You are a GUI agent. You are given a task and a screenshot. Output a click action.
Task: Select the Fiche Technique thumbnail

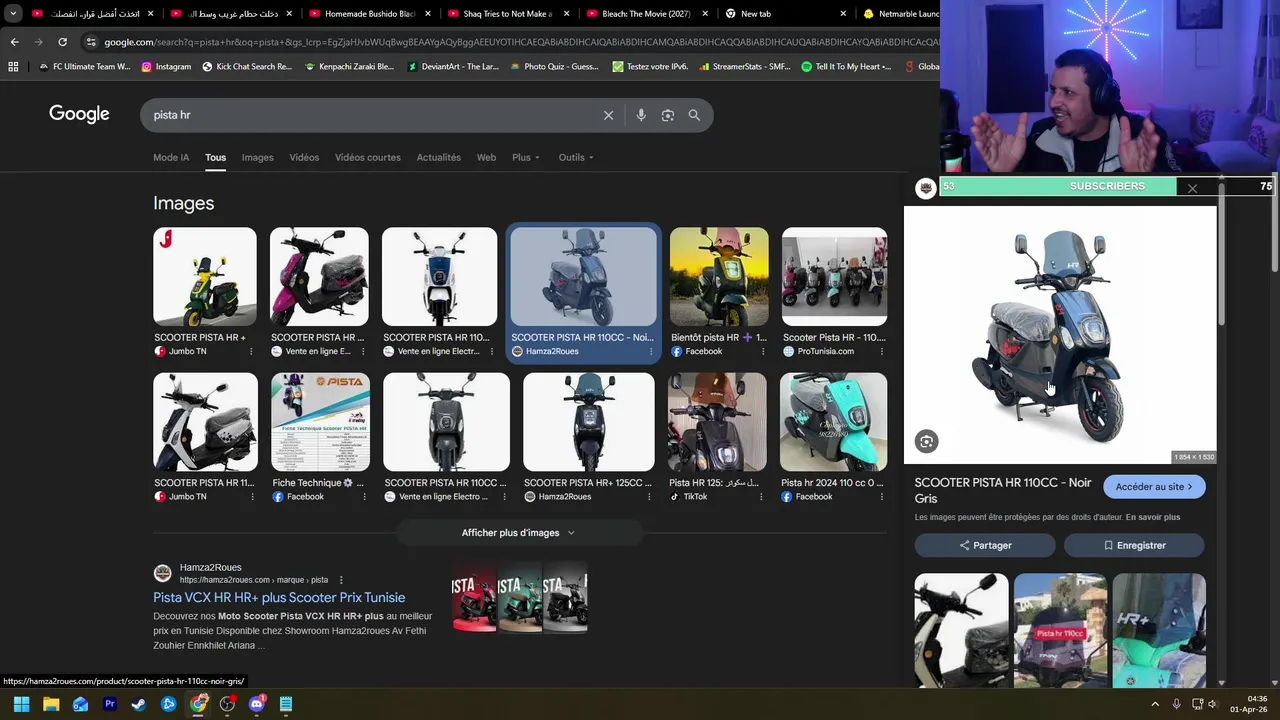pos(320,422)
